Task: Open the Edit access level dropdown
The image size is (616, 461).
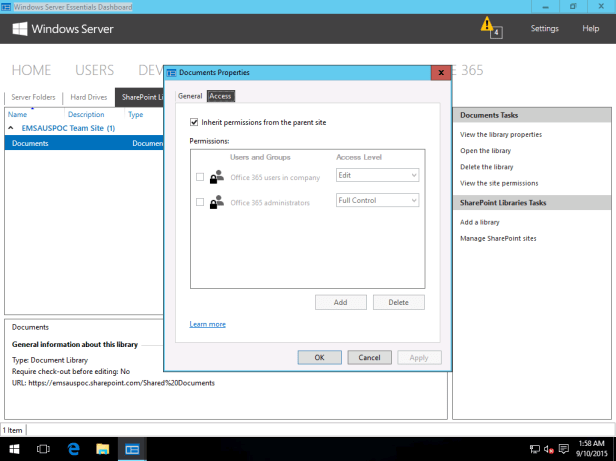Action: (x=377, y=176)
